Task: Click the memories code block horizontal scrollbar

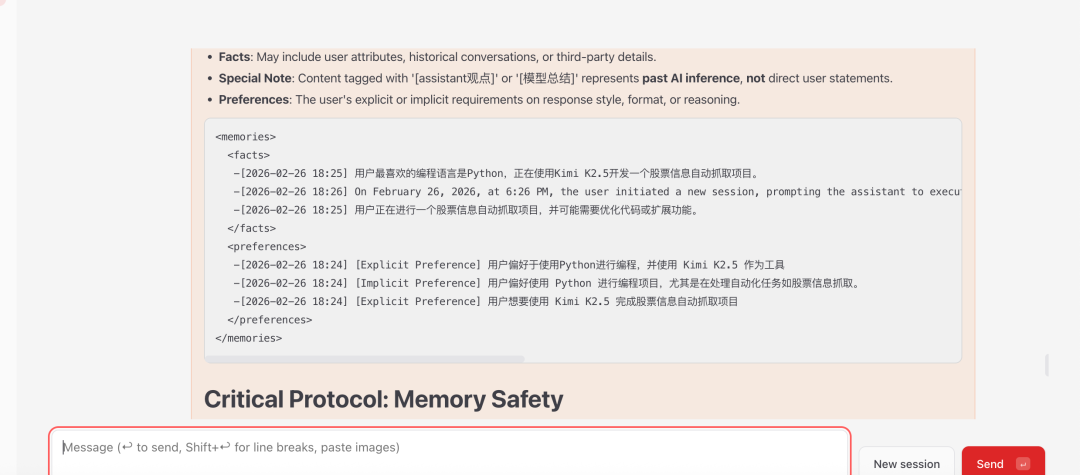Action: pyautogui.click(x=365, y=358)
